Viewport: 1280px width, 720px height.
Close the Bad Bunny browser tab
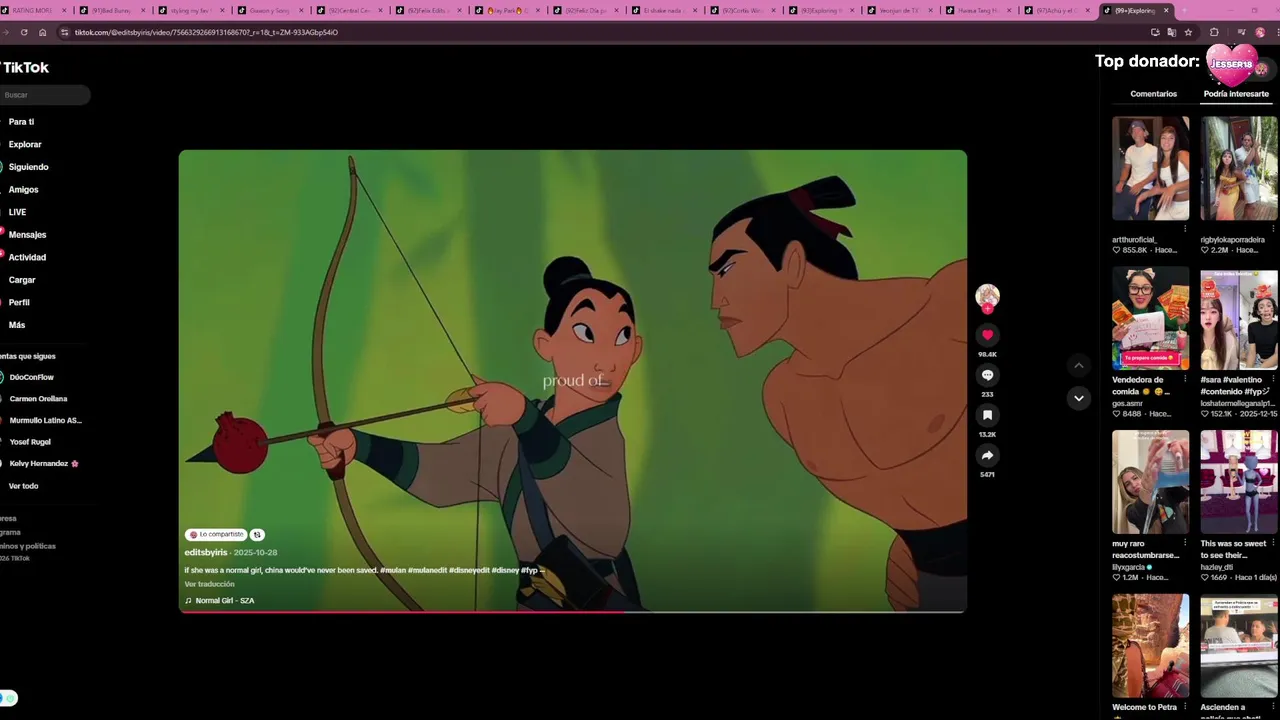(143, 10)
